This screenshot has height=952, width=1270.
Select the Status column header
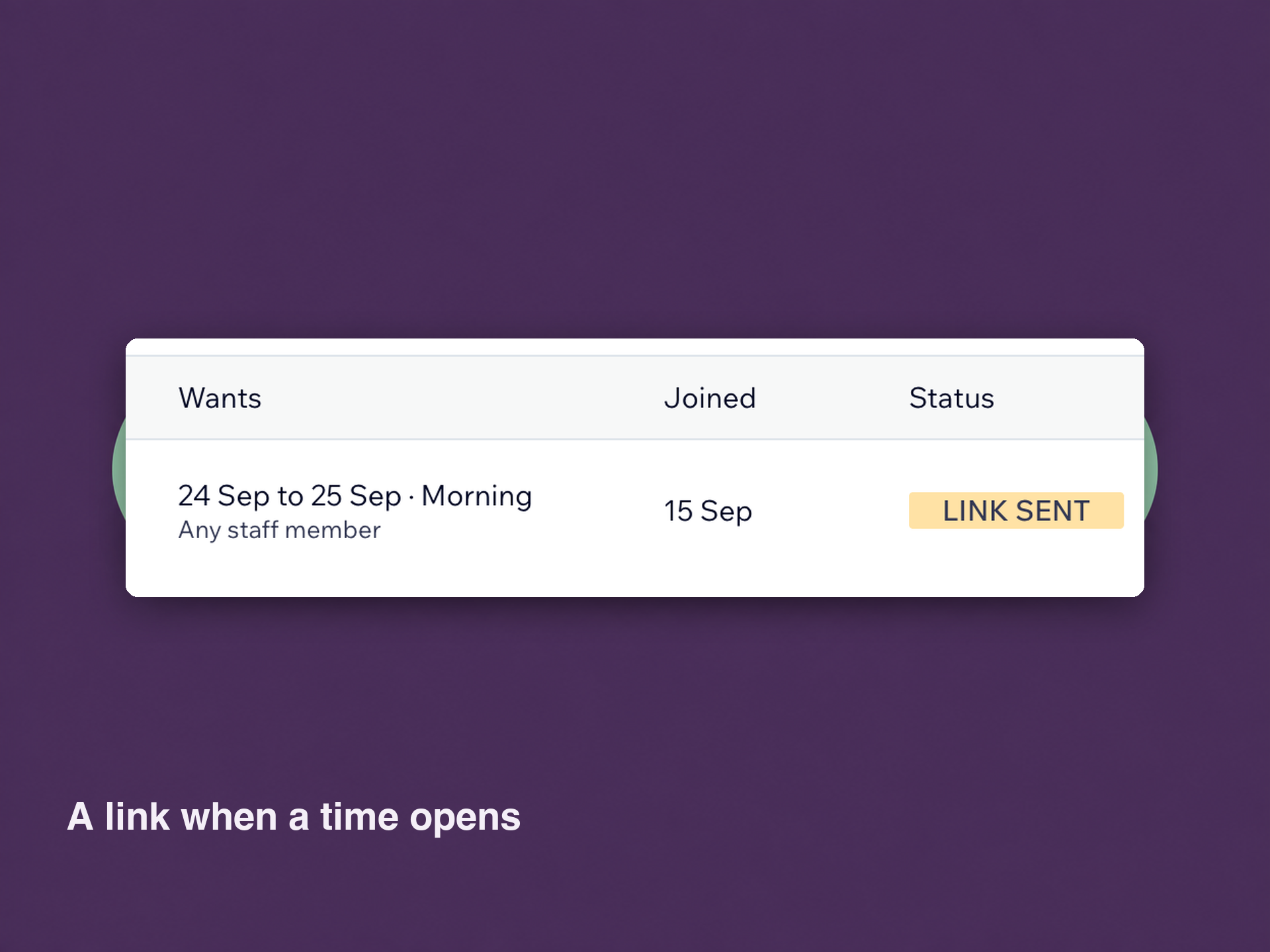coord(951,398)
